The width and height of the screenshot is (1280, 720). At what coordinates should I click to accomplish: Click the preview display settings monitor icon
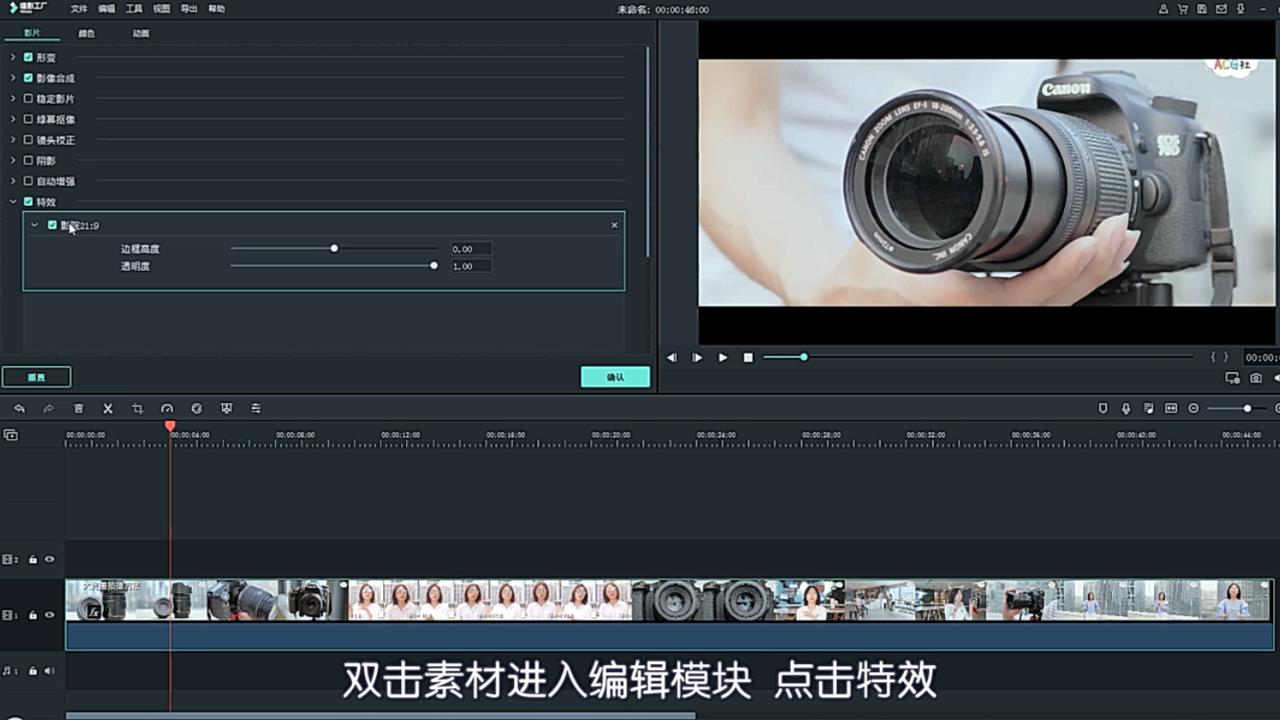click(1233, 378)
